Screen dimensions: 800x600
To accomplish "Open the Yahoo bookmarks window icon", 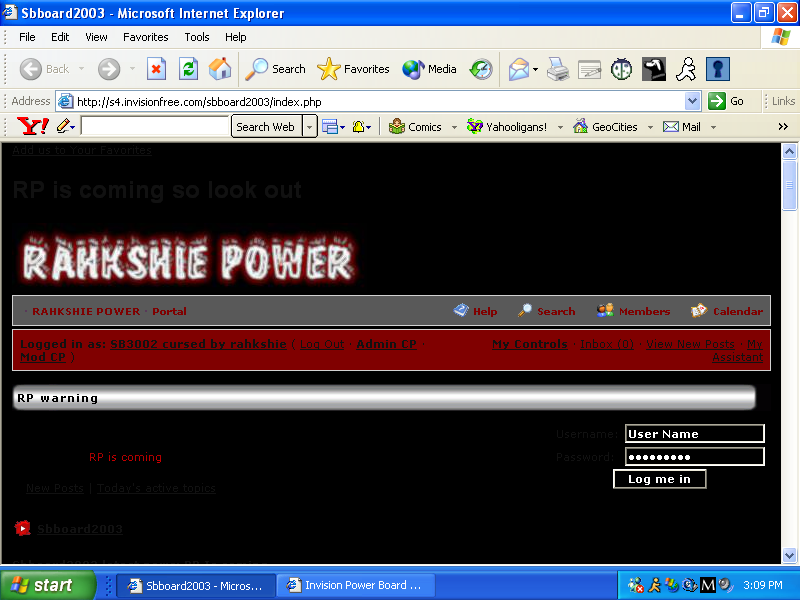I will pos(330,127).
